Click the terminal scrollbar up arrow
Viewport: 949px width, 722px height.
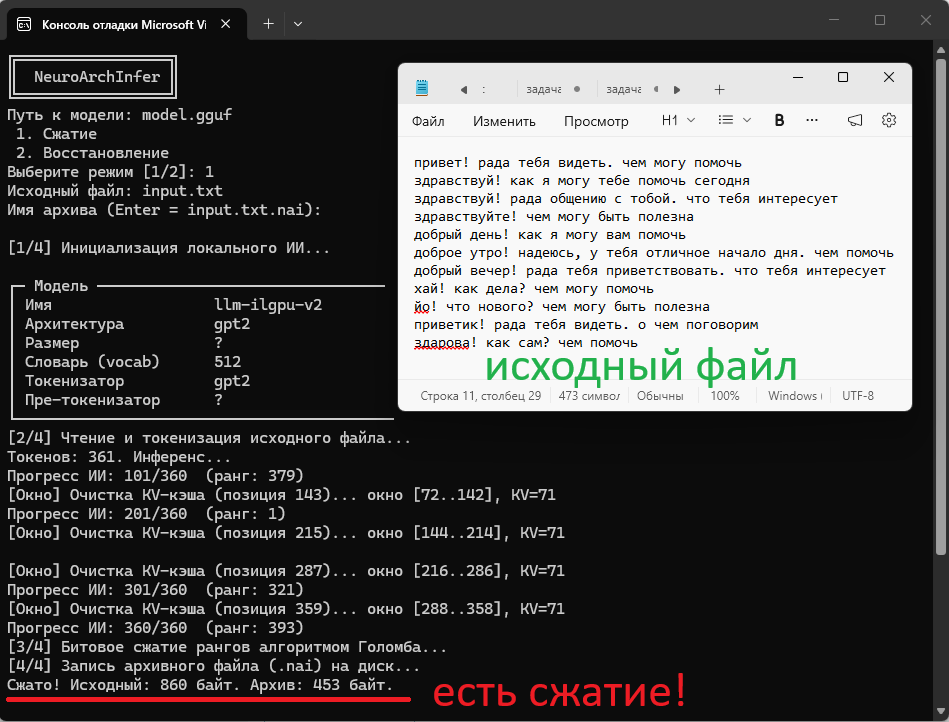coord(941,50)
